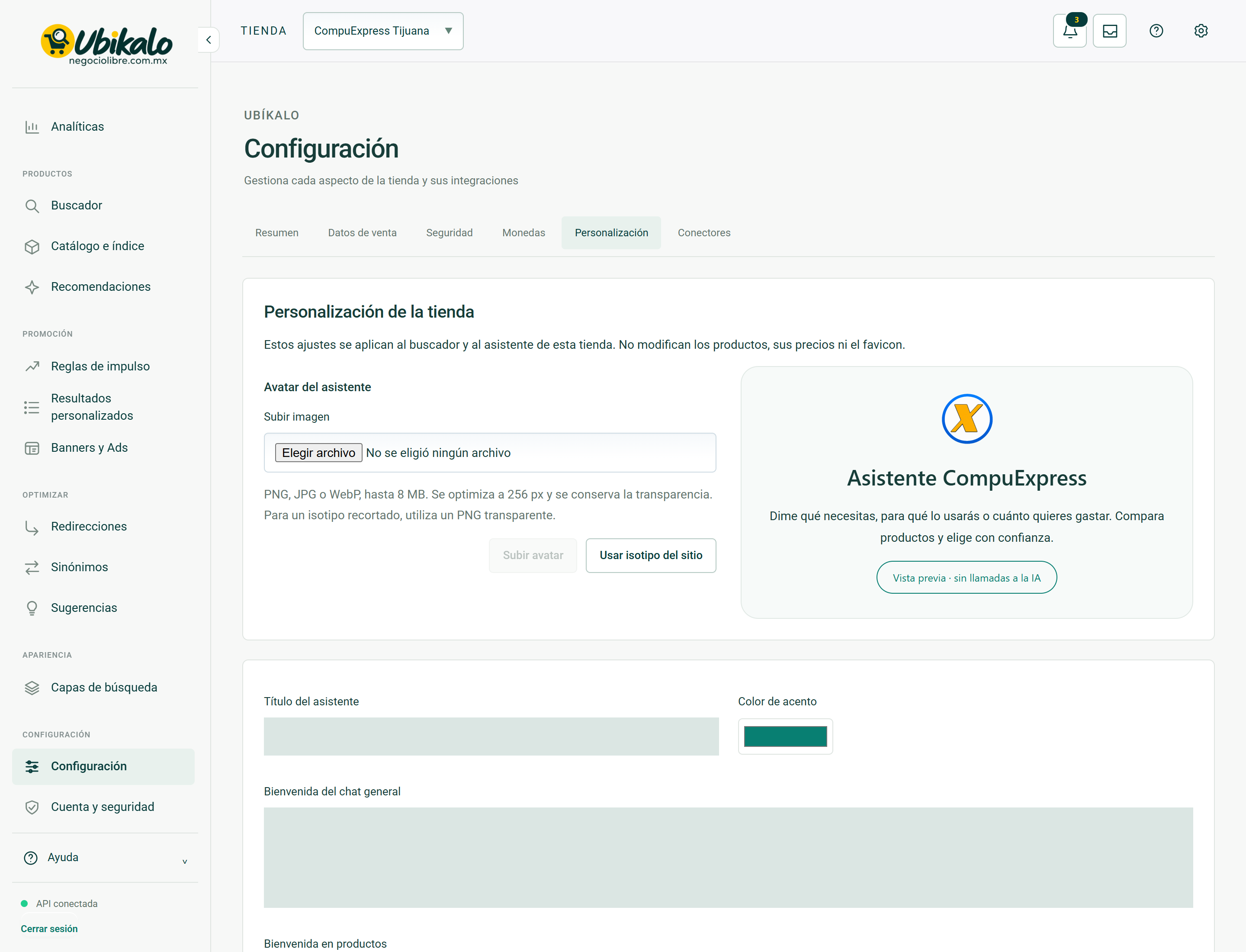Click the Cerrar sesión link
The height and width of the screenshot is (952, 1246).
click(49, 929)
